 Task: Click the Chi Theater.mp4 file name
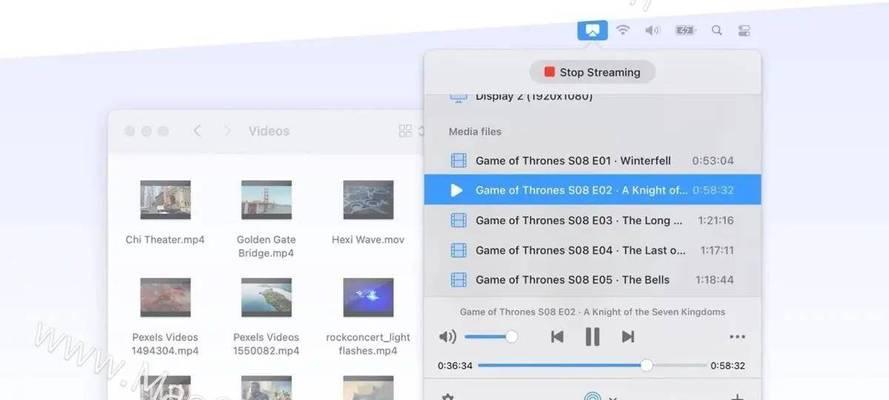[165, 240]
